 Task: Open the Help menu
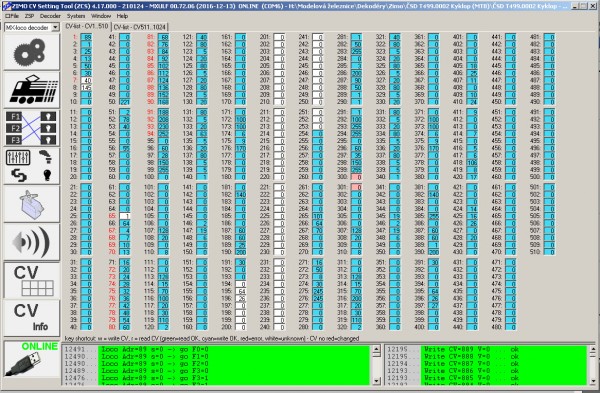(122, 16)
